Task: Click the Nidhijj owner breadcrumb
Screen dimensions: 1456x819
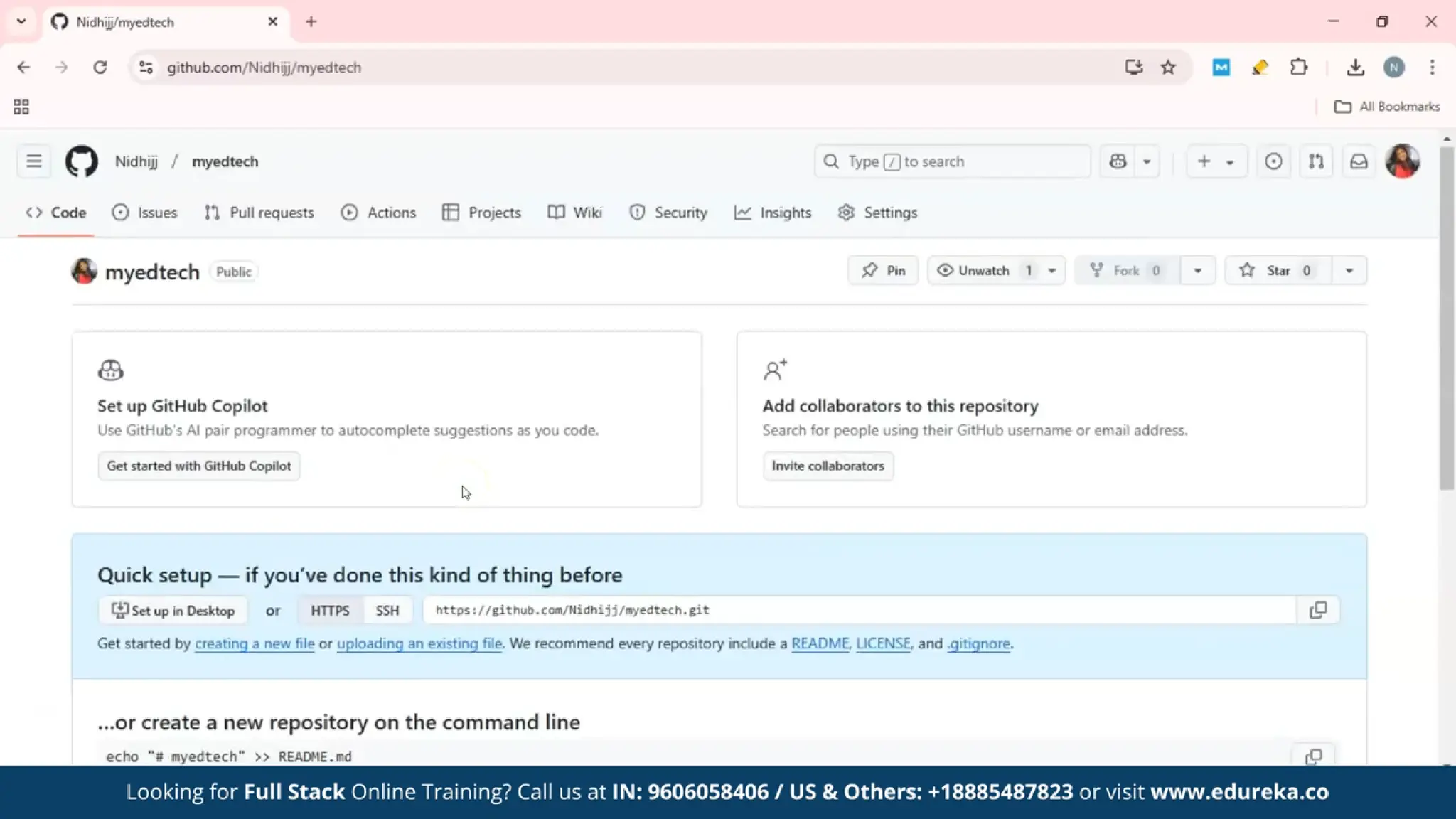Action: (x=136, y=161)
